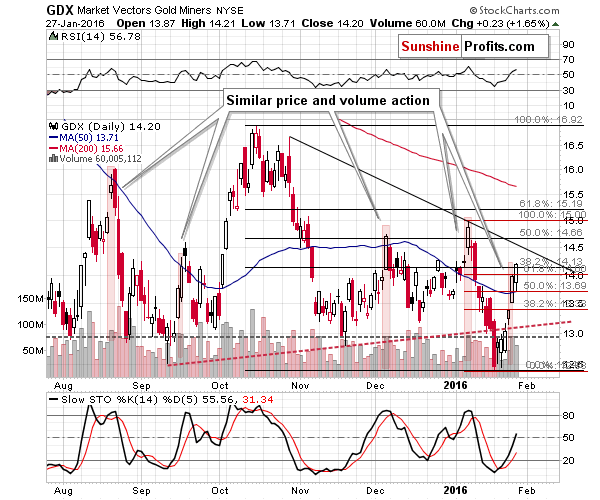Click the 27-Jan-2016 date text
The height and width of the screenshot is (500, 600).
click(x=75, y=24)
